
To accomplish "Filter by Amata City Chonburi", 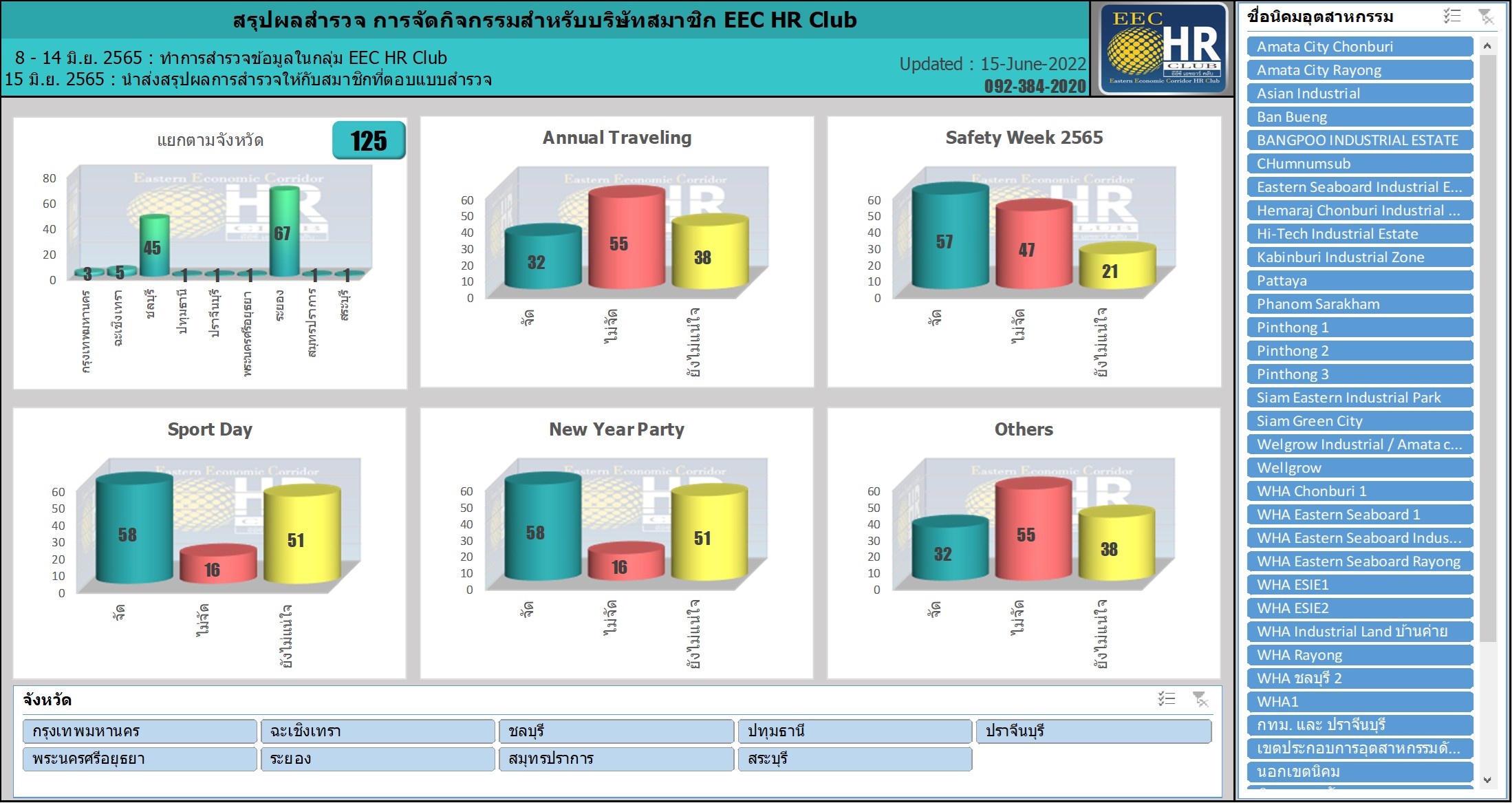I will (1360, 47).
